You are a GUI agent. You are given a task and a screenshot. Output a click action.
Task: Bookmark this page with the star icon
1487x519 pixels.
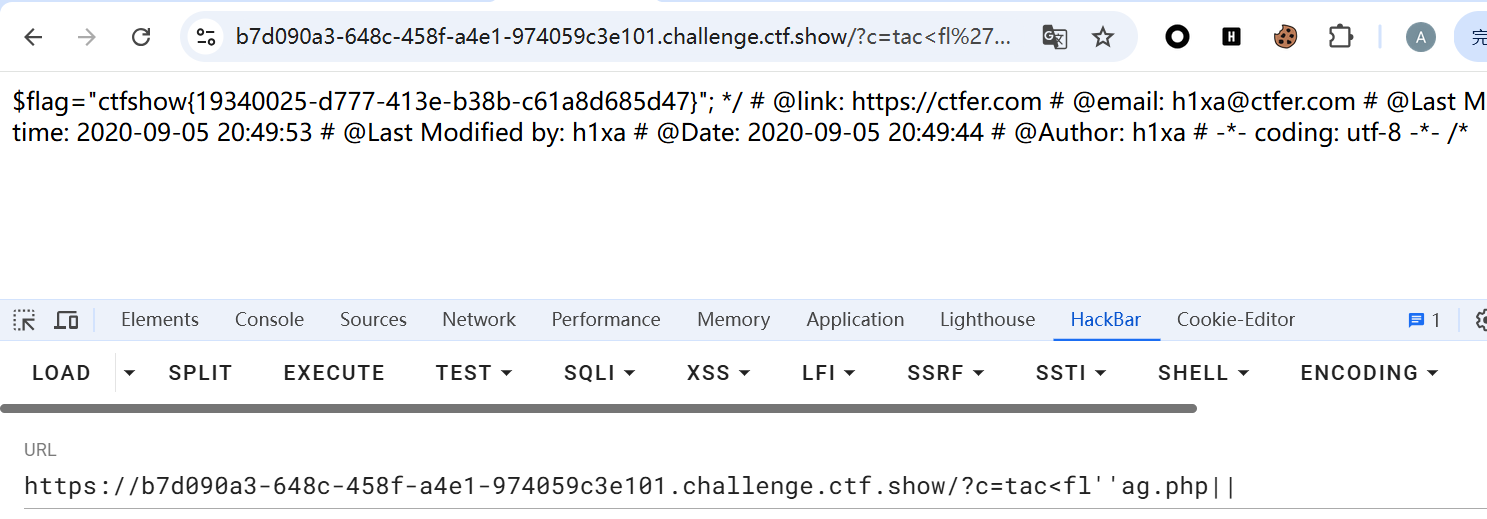coord(1102,38)
